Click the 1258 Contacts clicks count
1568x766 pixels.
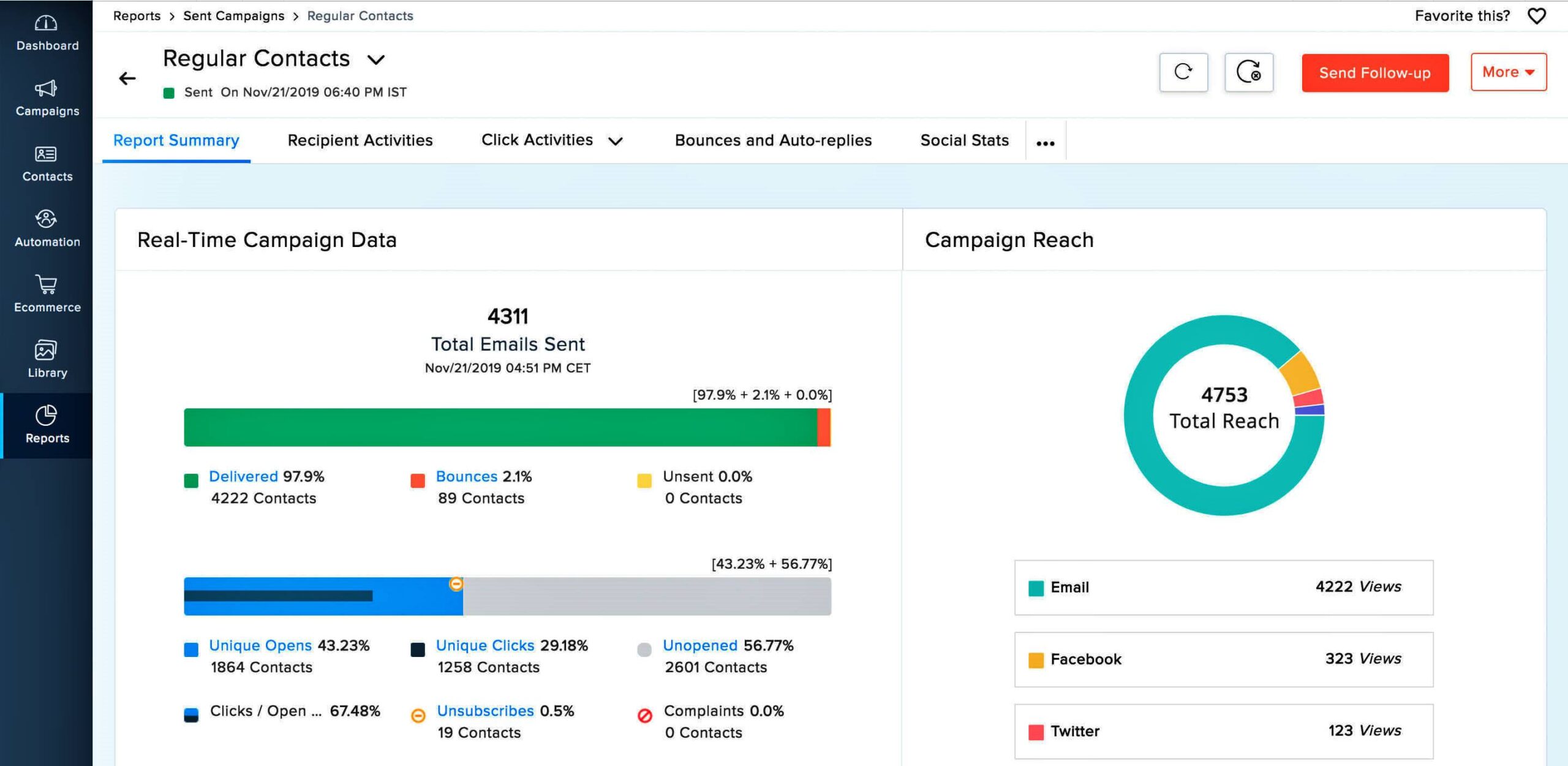coord(489,668)
